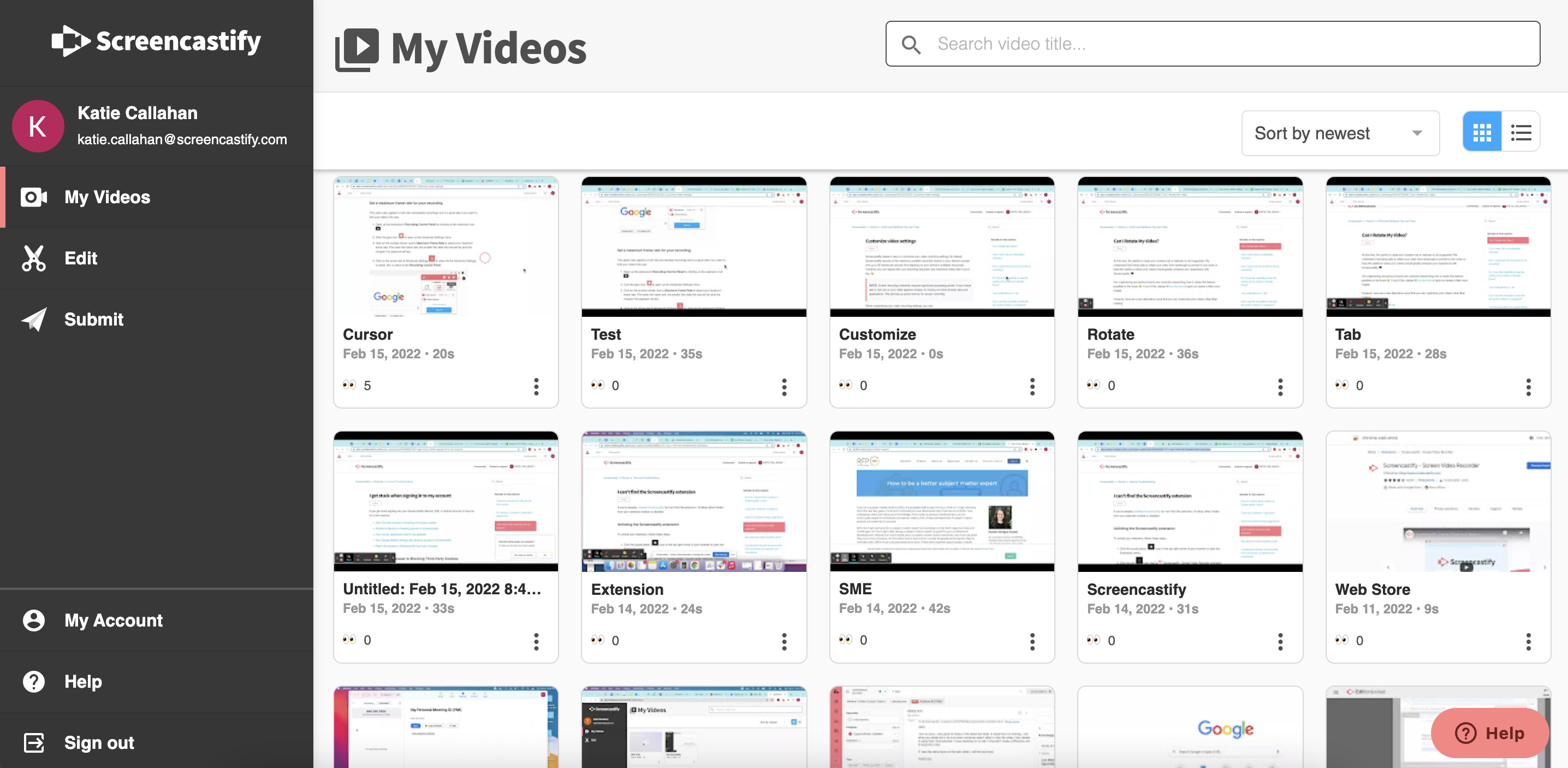
Task: Switch to list view
Action: click(1521, 132)
